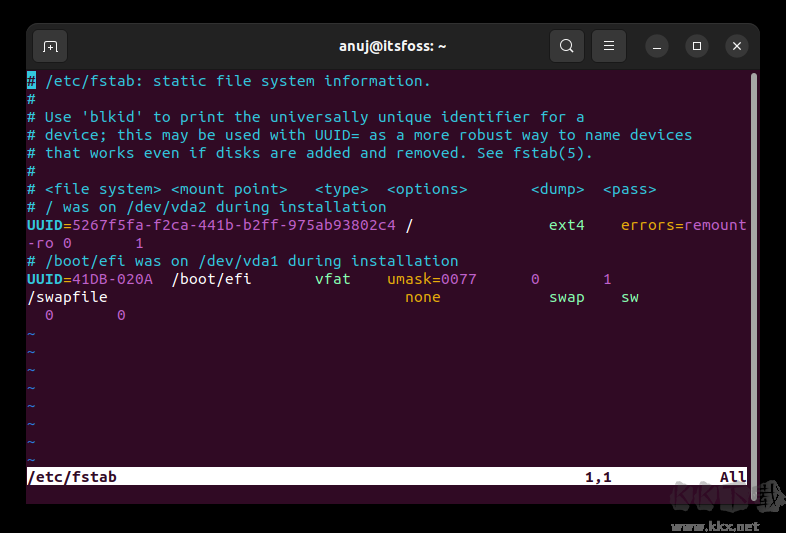Image resolution: width=786 pixels, height=533 pixels.
Task: Open the terminal search icon
Action: [x=566, y=46]
